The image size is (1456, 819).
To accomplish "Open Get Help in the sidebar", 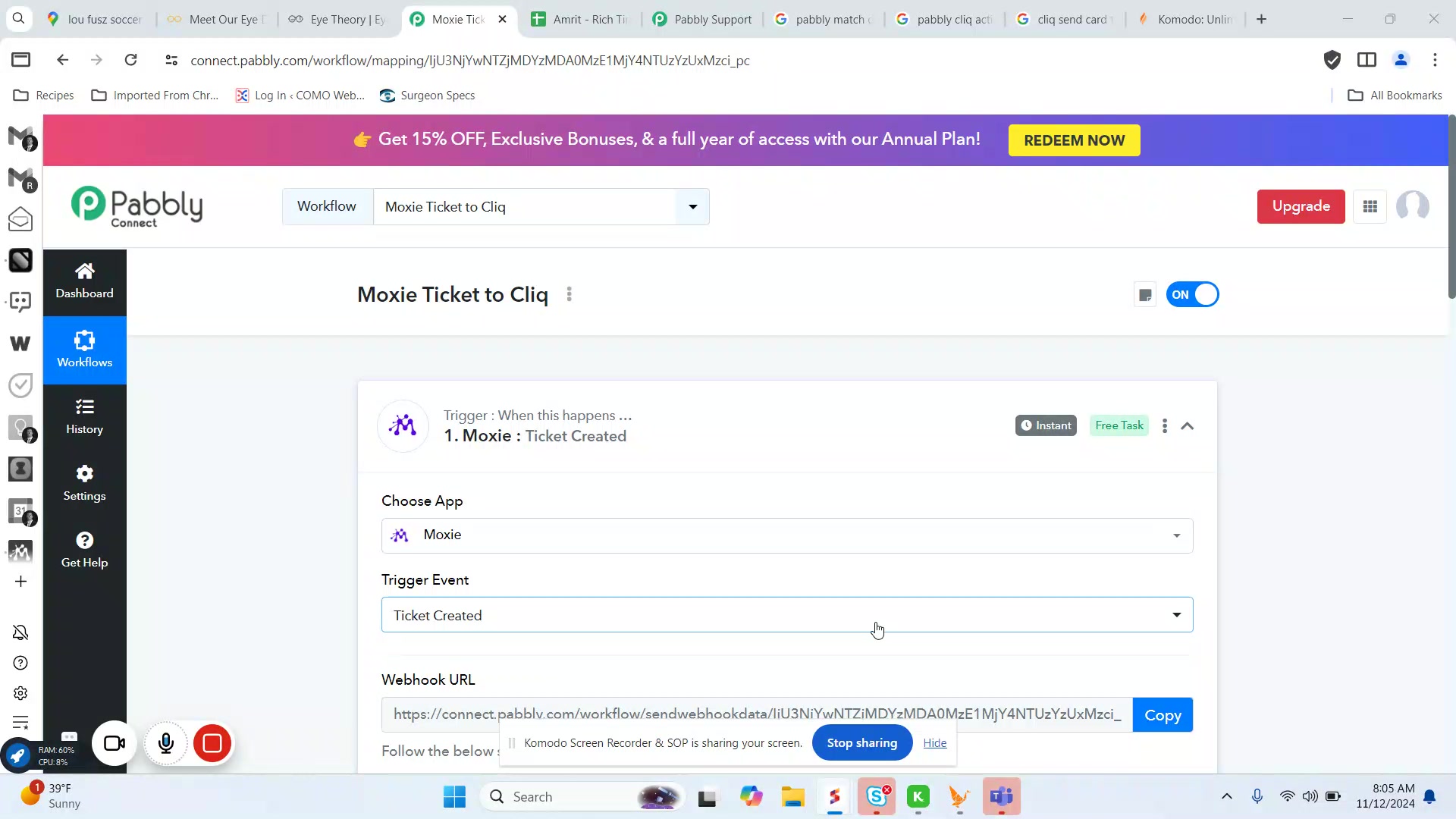I will (x=84, y=550).
